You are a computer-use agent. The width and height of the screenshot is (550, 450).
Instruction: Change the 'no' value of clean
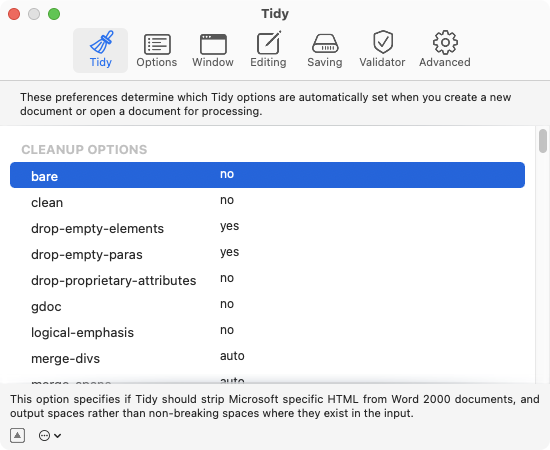227,200
